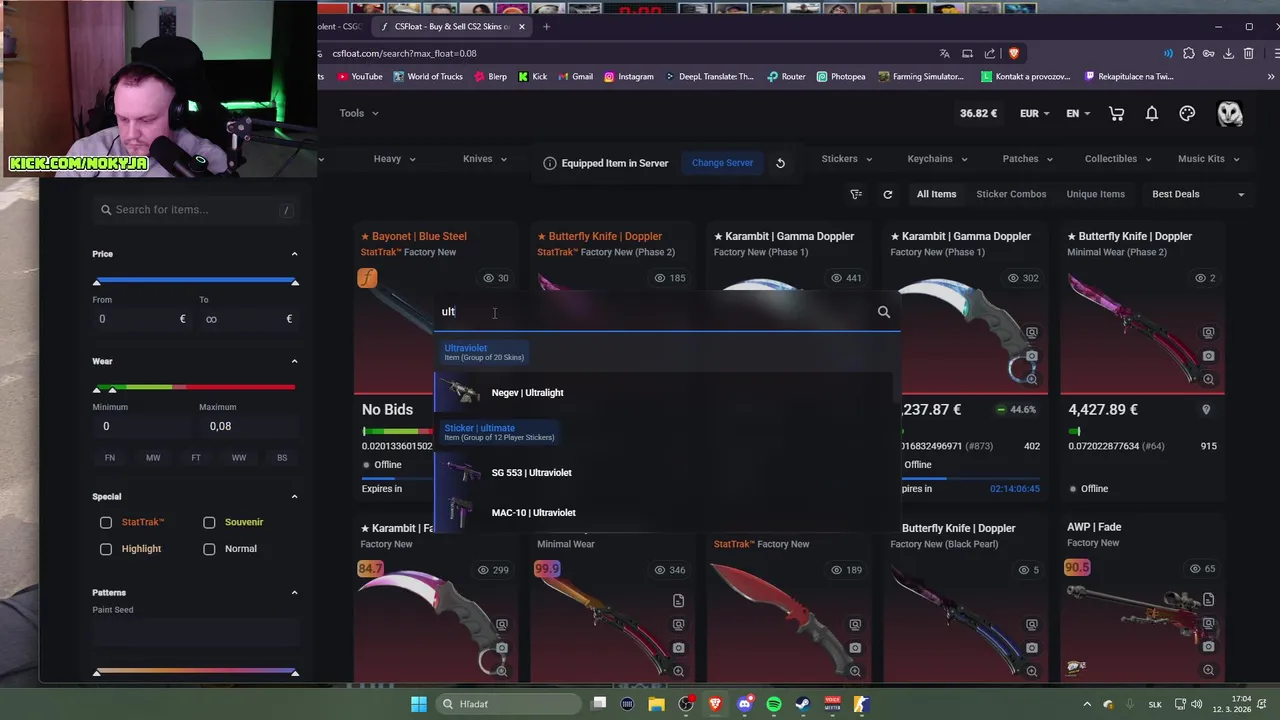Open the notifications bell

click(1152, 114)
